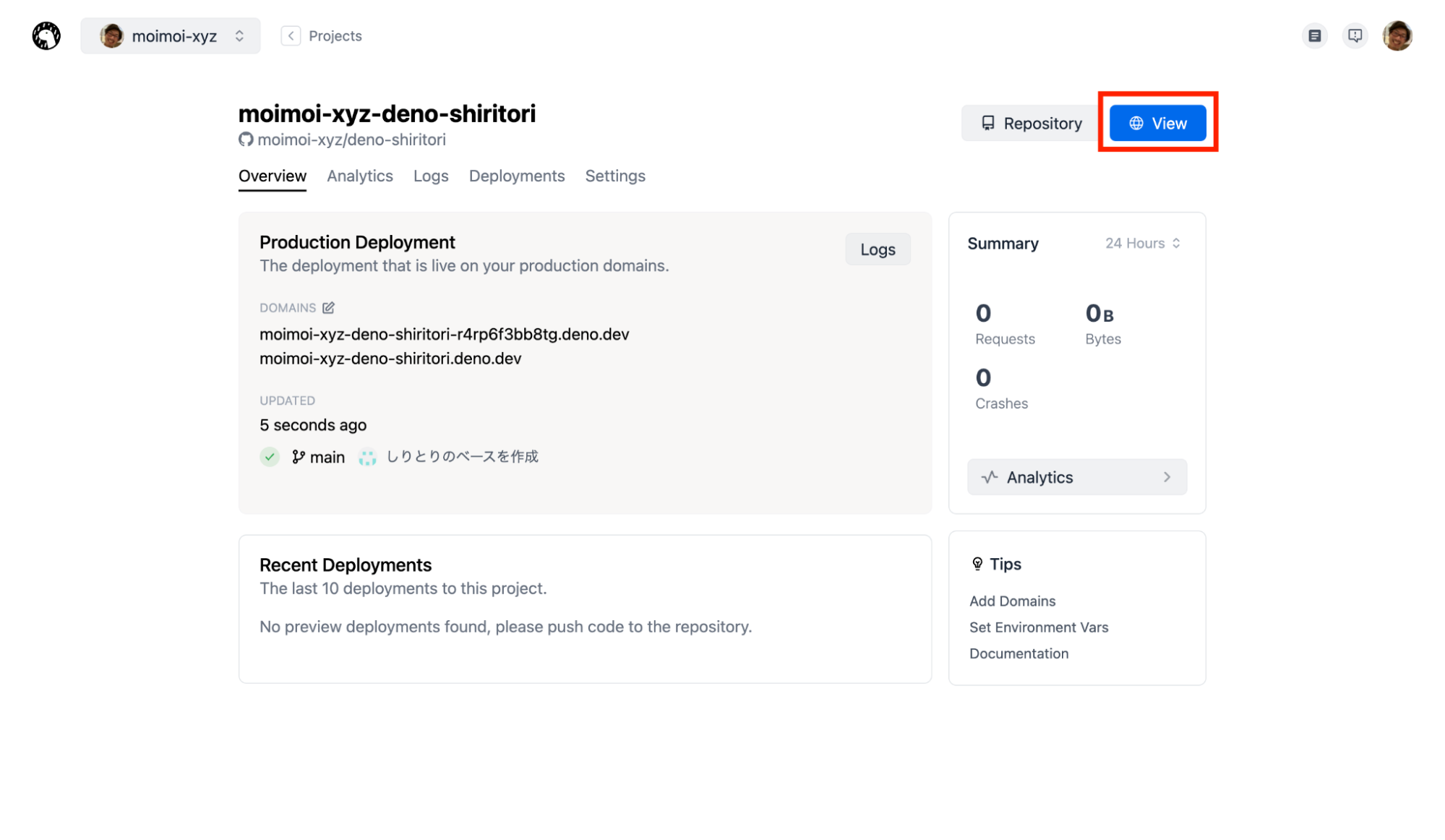Switch to the Deployments tab
The height and width of the screenshot is (840, 1445).
[x=516, y=176]
